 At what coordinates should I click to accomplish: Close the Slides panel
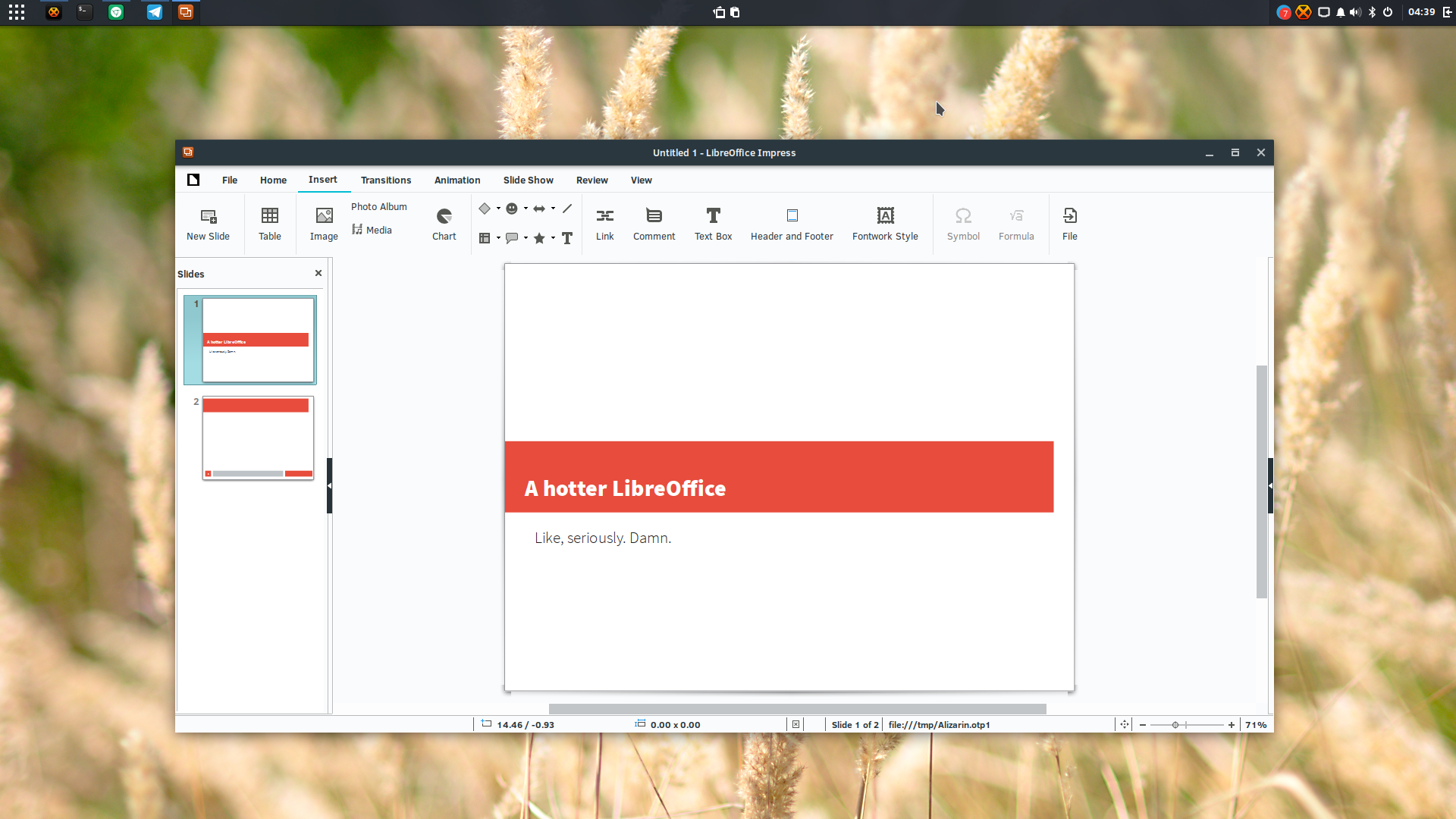[x=318, y=273]
